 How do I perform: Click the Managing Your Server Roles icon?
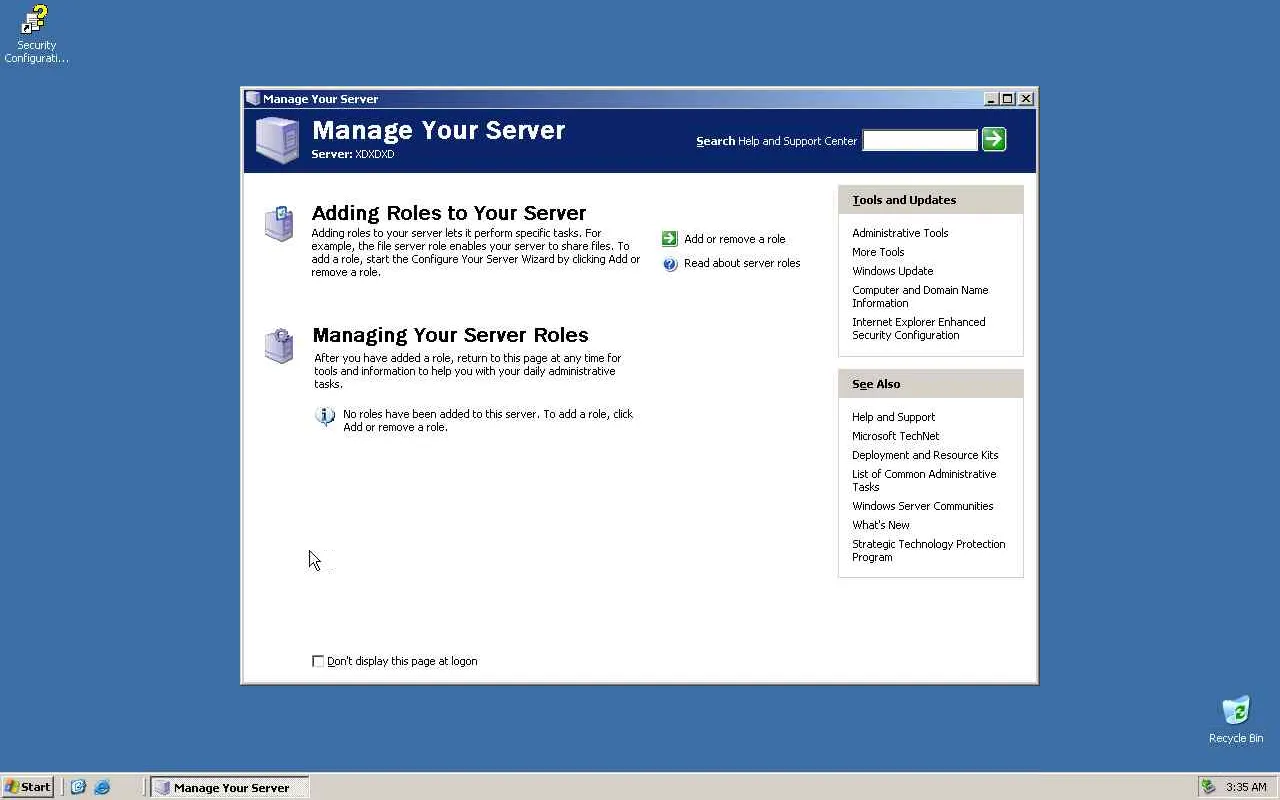pos(279,346)
